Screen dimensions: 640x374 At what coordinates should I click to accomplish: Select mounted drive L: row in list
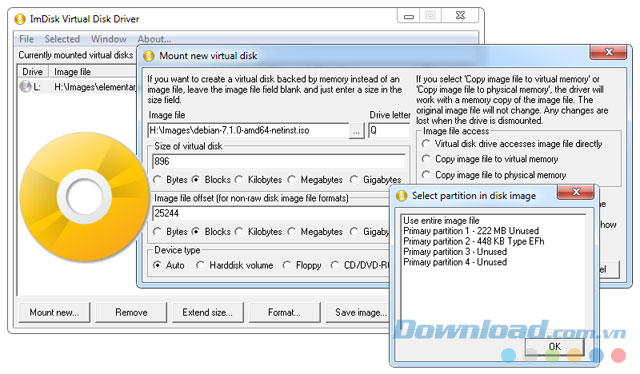[78, 87]
